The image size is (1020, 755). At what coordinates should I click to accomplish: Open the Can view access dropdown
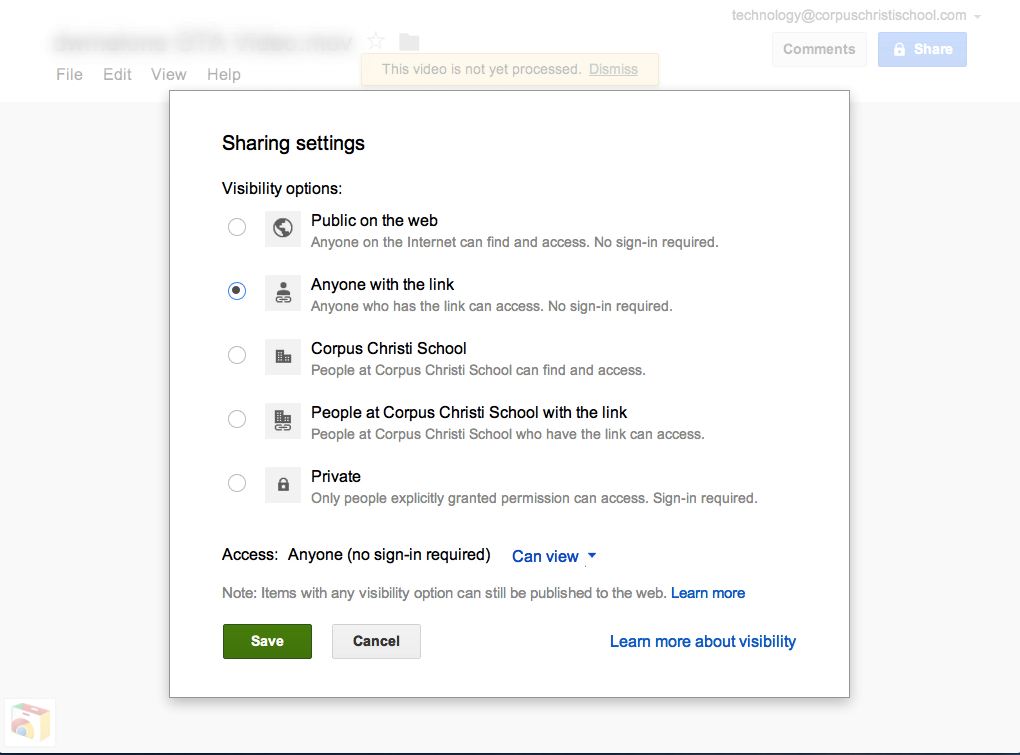(x=554, y=556)
